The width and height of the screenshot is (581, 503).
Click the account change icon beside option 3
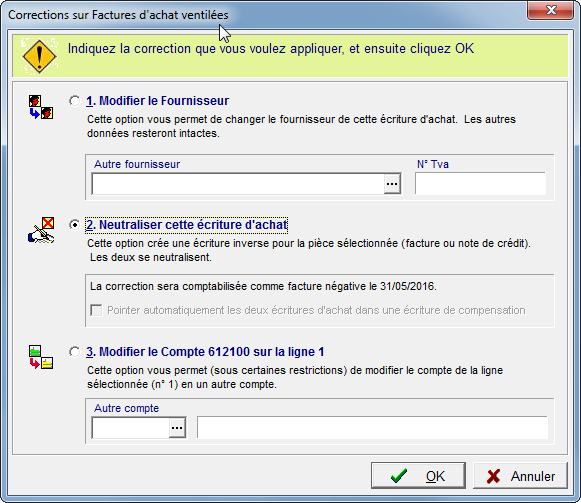pyautogui.click(x=41, y=357)
